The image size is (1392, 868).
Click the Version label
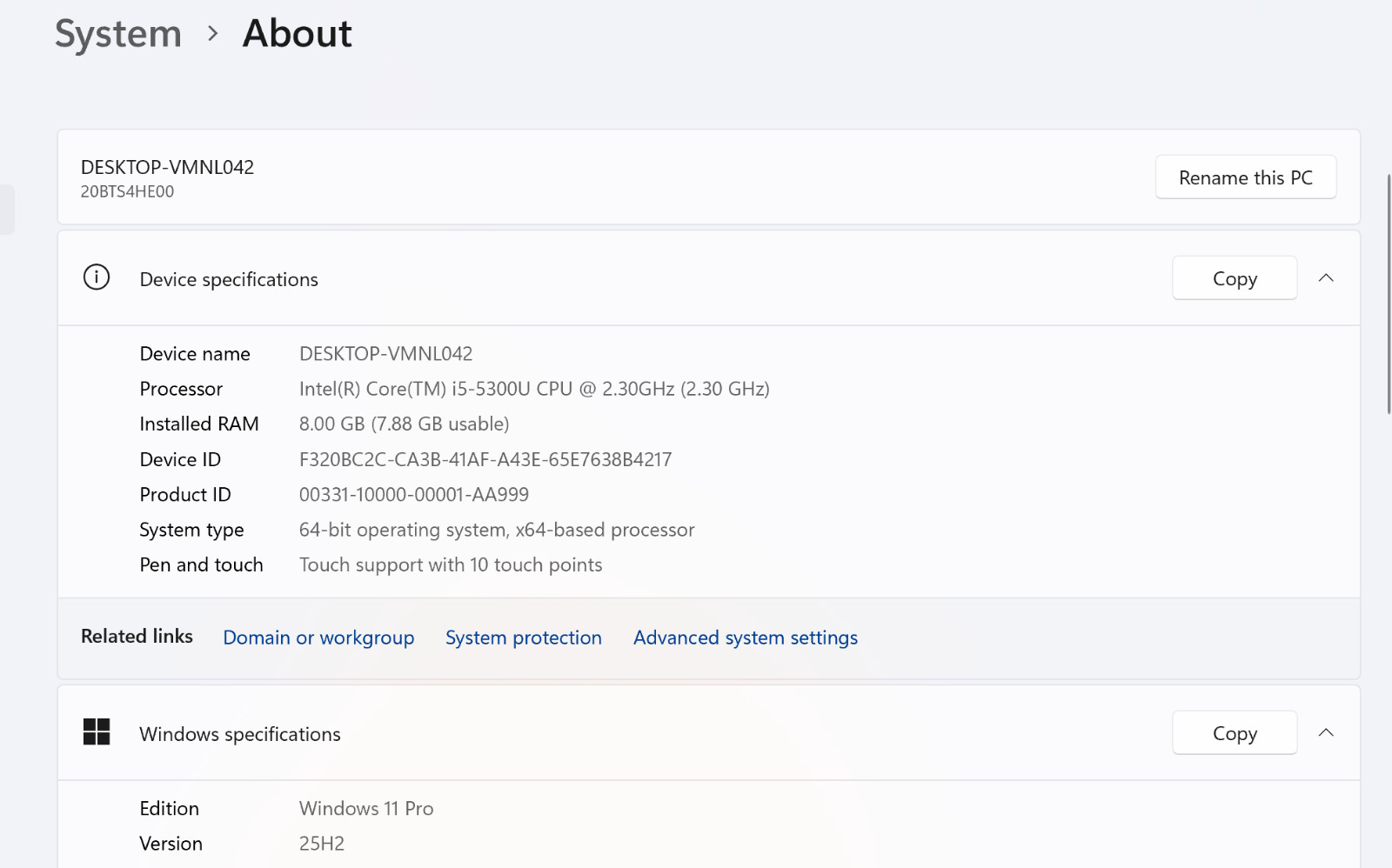171,844
